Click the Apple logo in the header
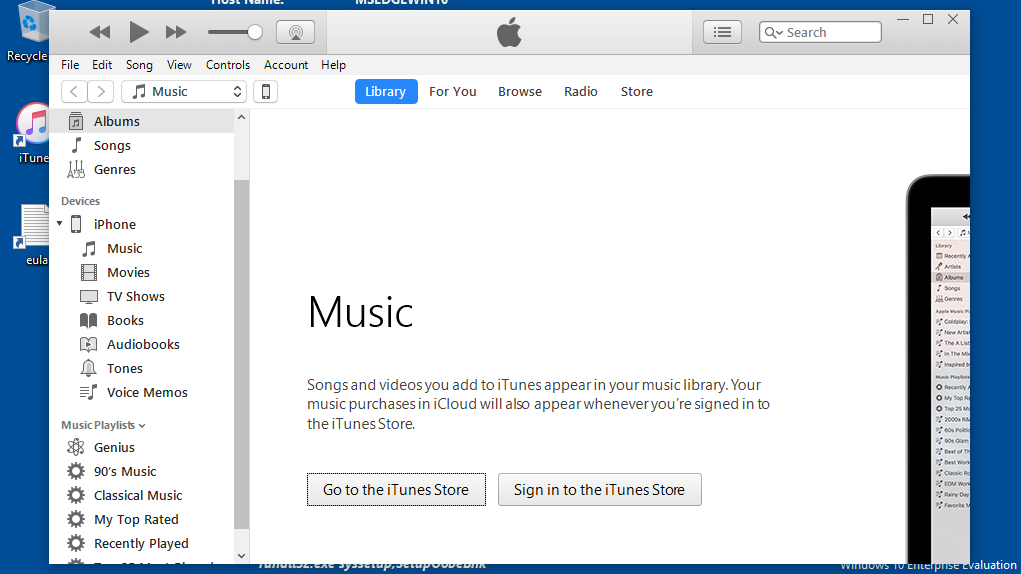Viewport: 1021px width, 574px height. coord(509,32)
